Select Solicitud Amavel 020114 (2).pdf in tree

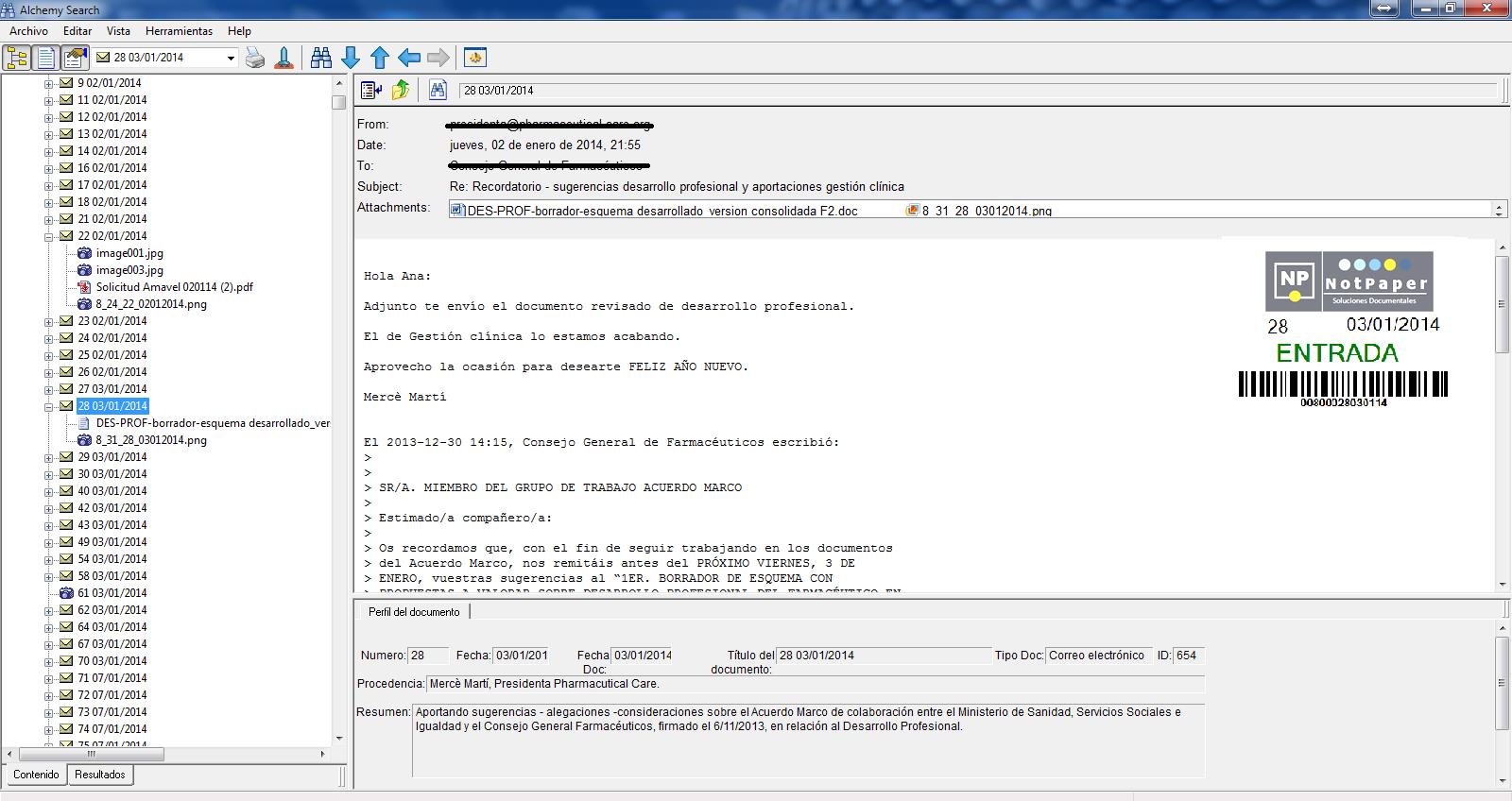(x=174, y=287)
